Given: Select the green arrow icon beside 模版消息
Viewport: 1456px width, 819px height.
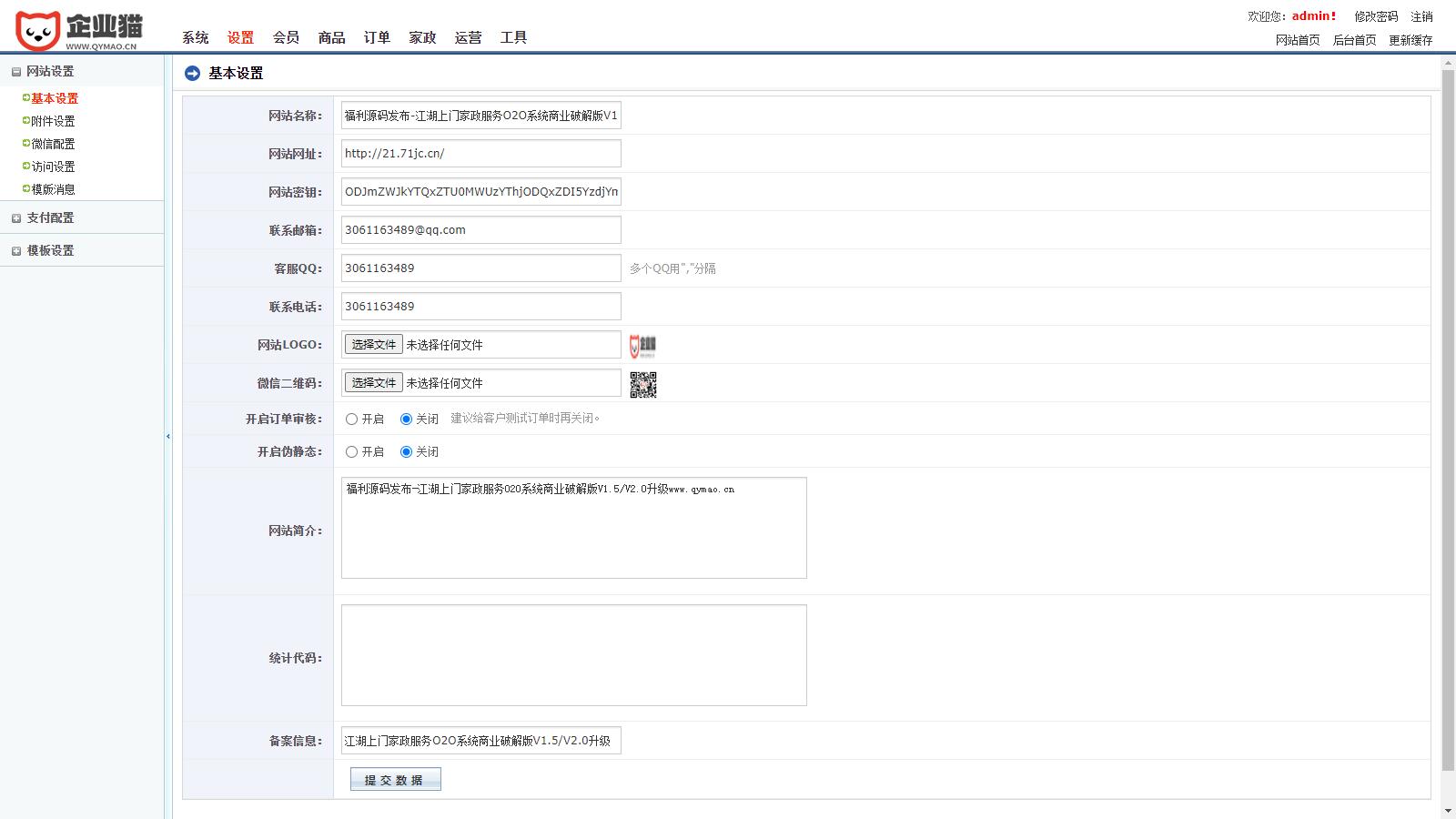Looking at the screenshot, I should pyautogui.click(x=25, y=188).
